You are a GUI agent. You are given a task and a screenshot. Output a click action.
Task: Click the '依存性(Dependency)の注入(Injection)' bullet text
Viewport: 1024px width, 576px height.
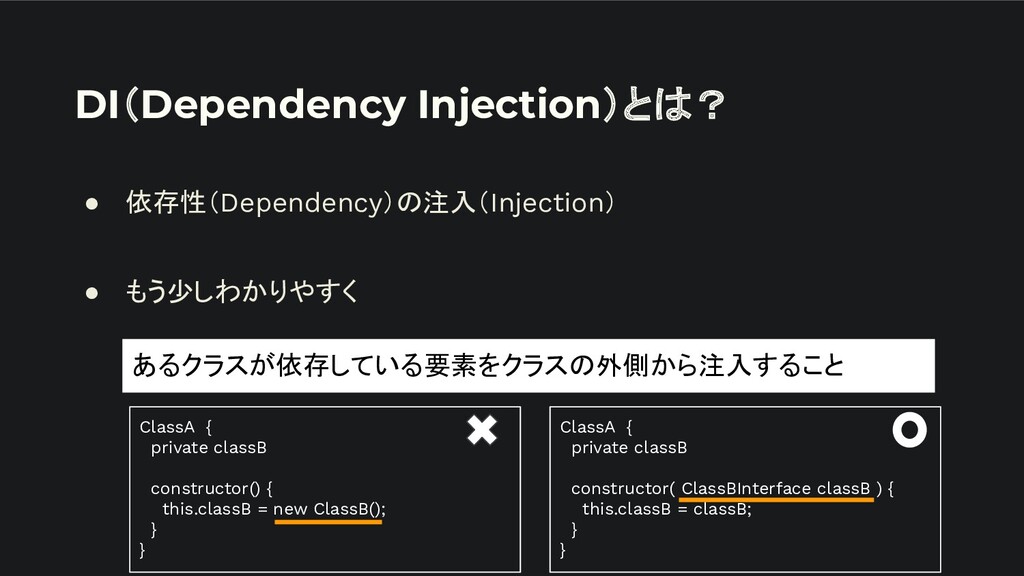(x=370, y=202)
